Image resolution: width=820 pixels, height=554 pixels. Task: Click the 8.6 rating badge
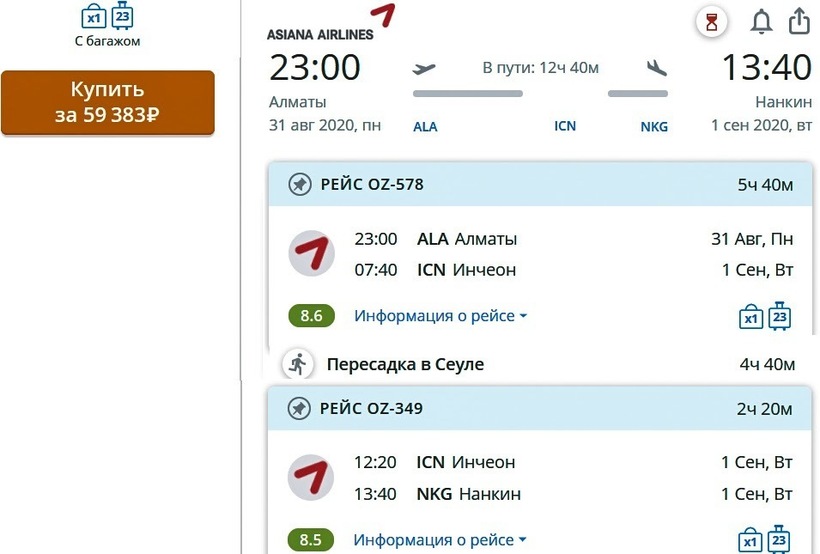(312, 316)
